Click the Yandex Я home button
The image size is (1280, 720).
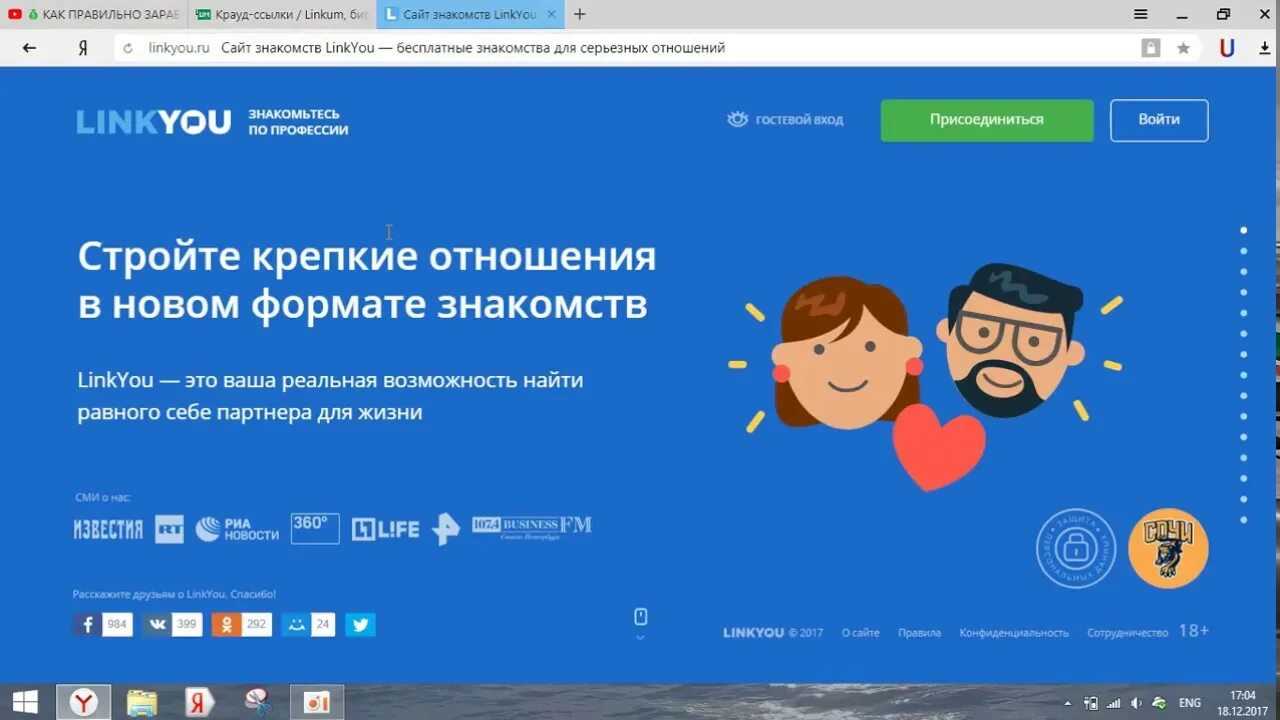(x=83, y=48)
